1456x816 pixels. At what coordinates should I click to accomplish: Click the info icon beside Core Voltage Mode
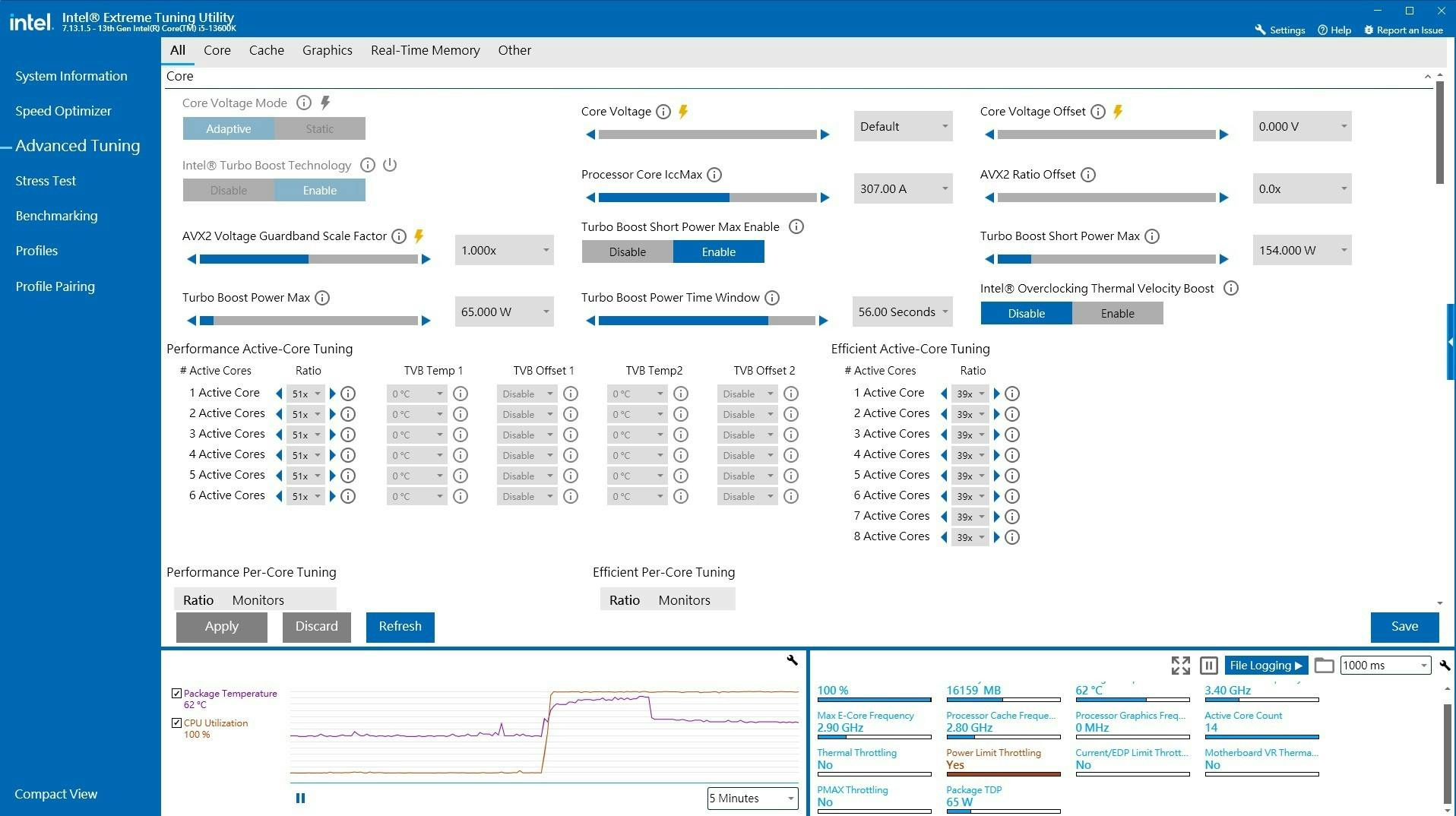(303, 103)
